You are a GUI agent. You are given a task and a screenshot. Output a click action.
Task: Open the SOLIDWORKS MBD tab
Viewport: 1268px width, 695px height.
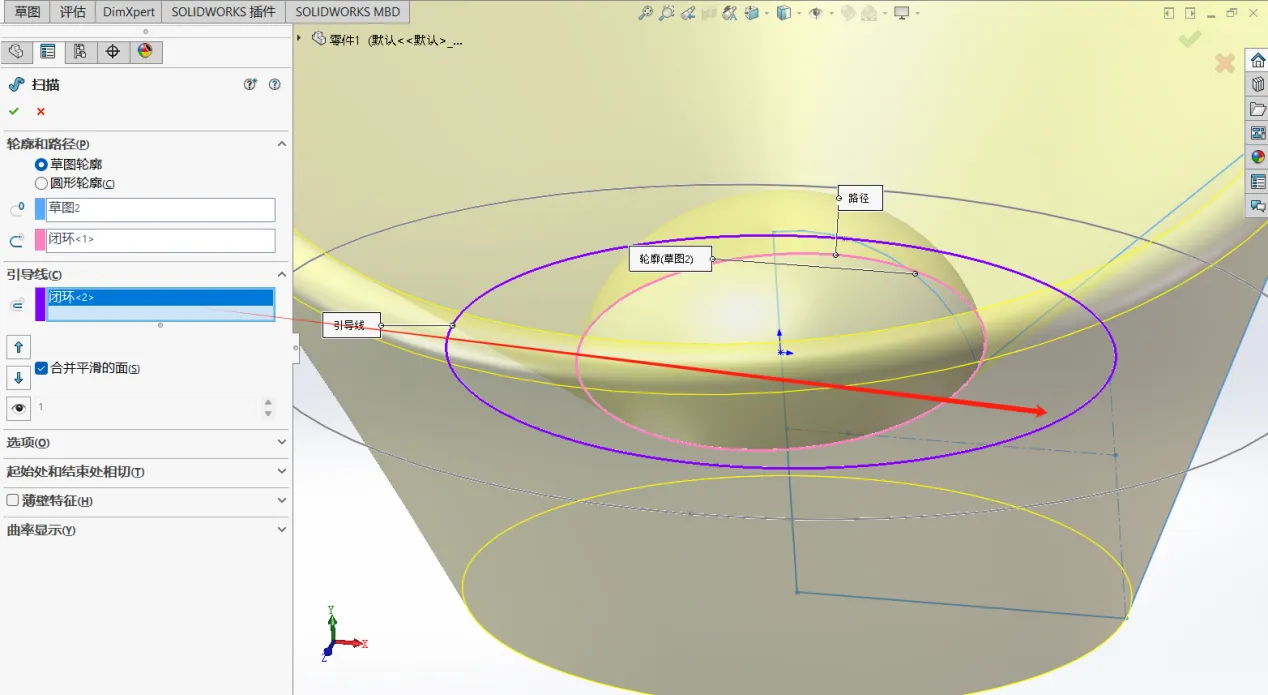[347, 12]
